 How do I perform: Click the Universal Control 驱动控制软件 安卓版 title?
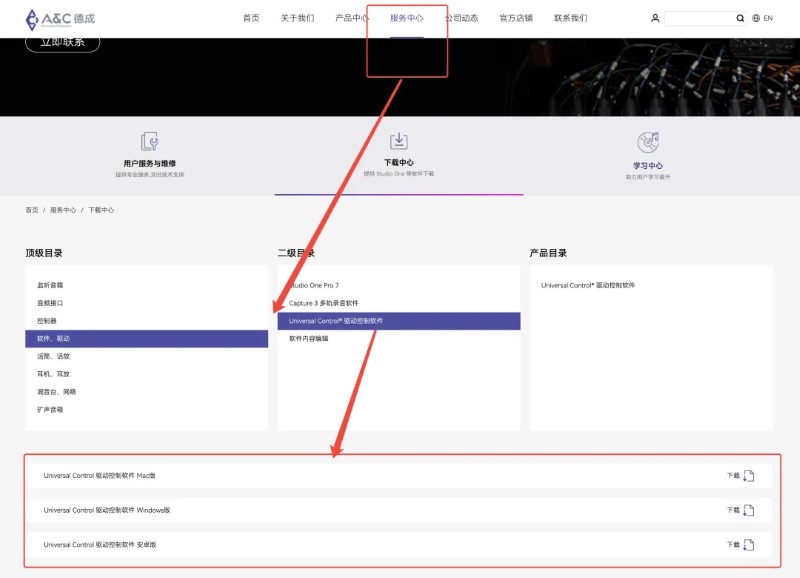tap(99, 545)
